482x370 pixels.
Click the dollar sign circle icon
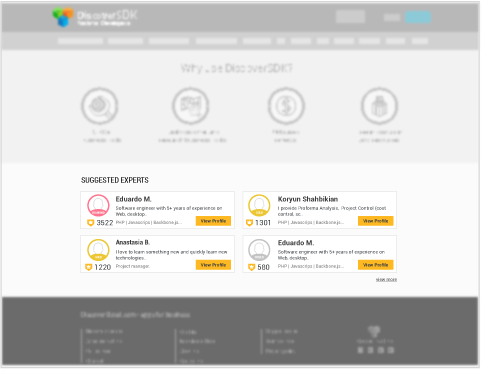pyautogui.click(x=286, y=106)
